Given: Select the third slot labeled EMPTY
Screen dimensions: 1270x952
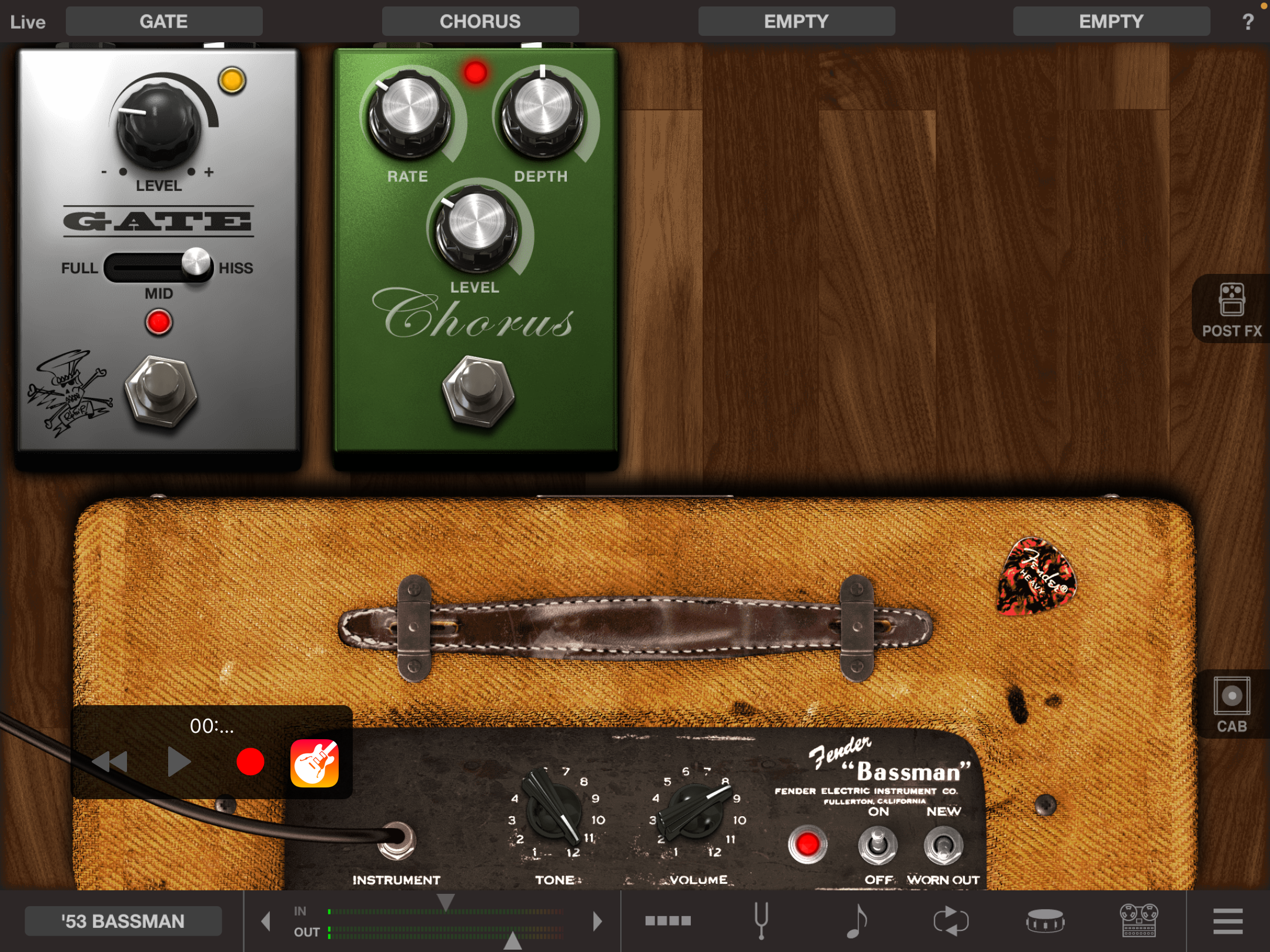Looking at the screenshot, I should pos(797,22).
